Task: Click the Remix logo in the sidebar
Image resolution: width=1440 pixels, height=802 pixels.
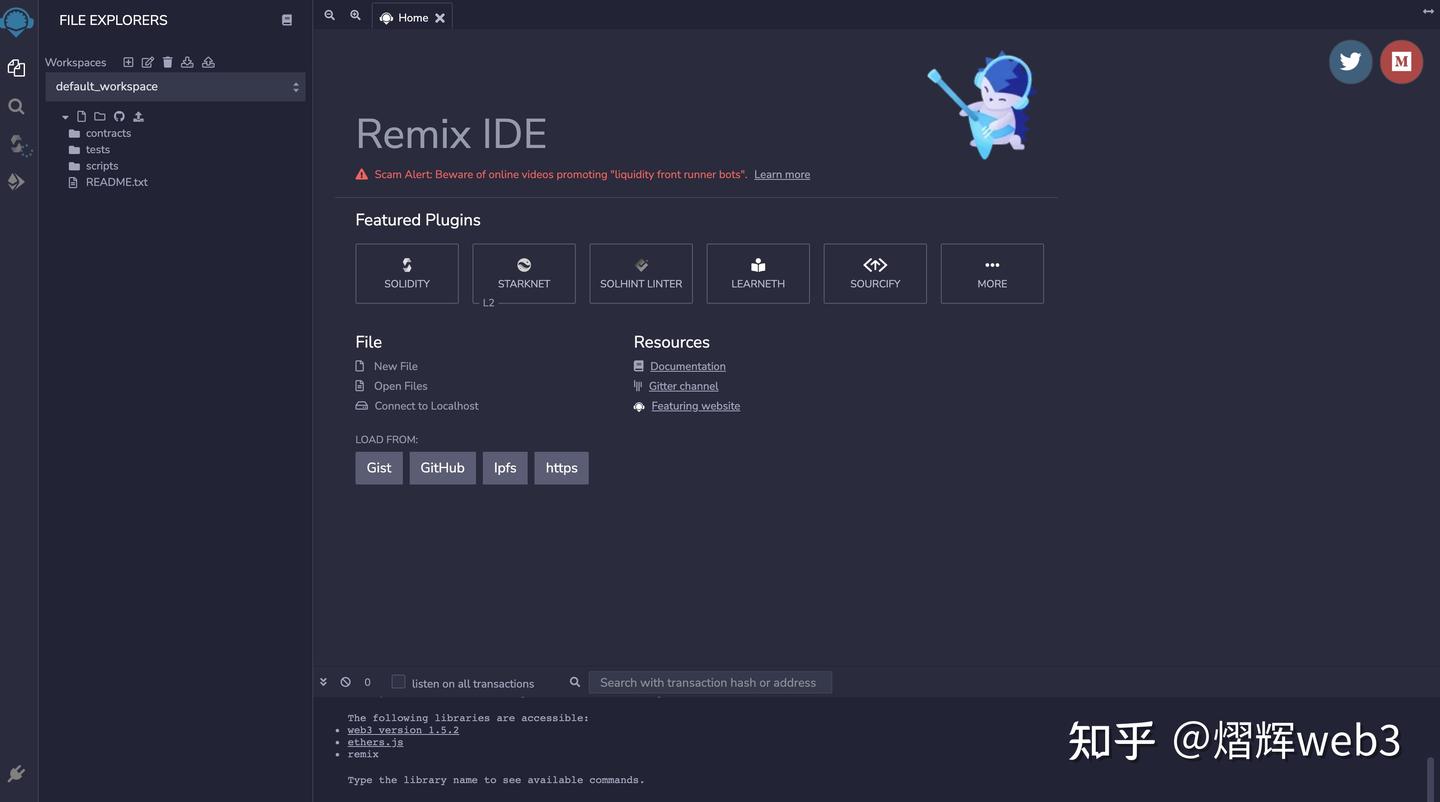Action: pos(17,20)
